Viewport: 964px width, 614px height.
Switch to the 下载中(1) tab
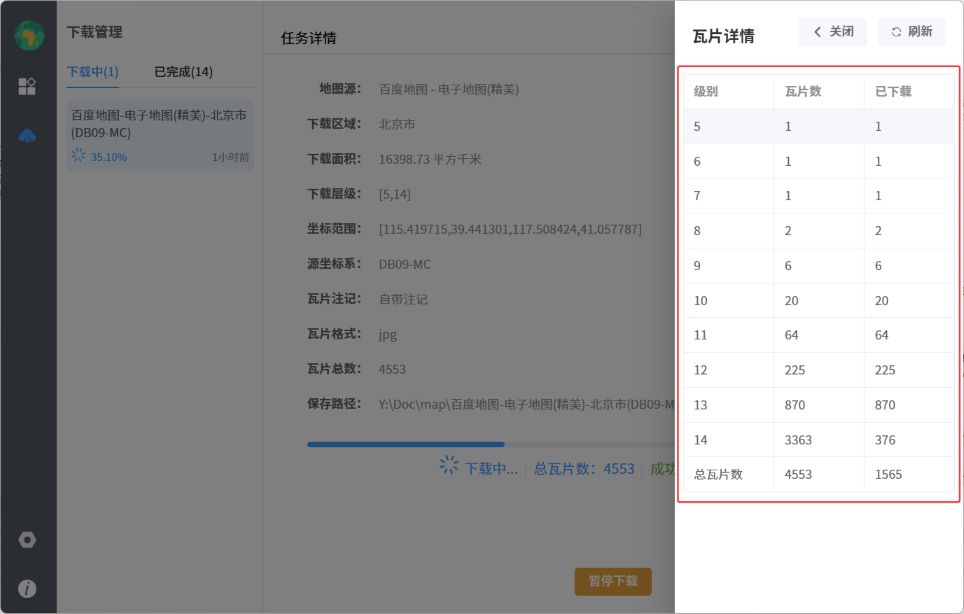coord(92,72)
